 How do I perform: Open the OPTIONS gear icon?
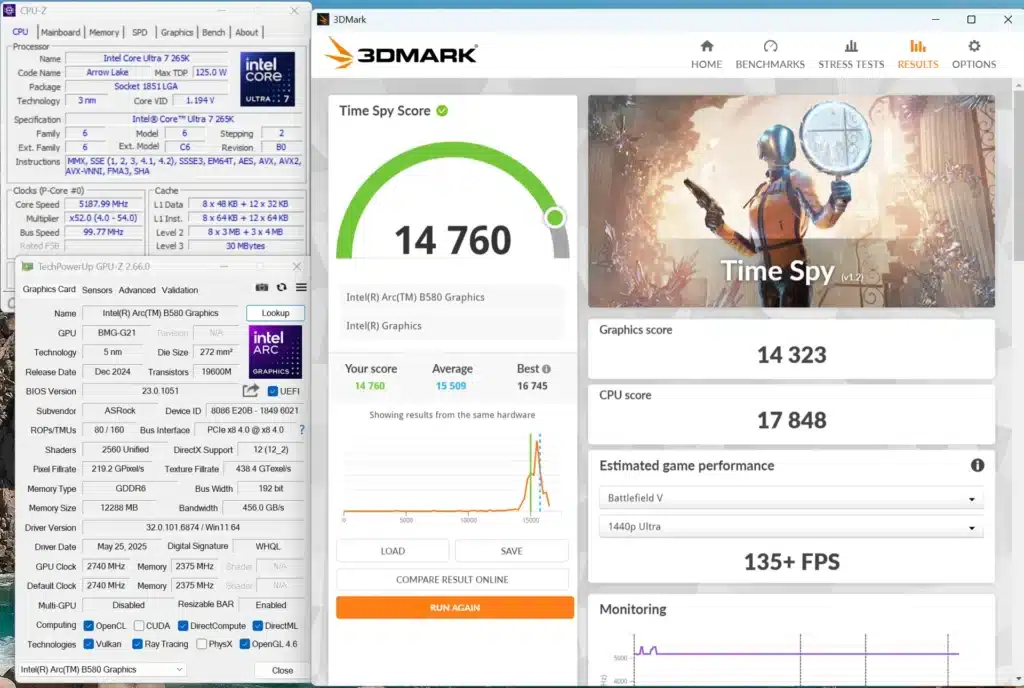pyautogui.click(x=974, y=46)
